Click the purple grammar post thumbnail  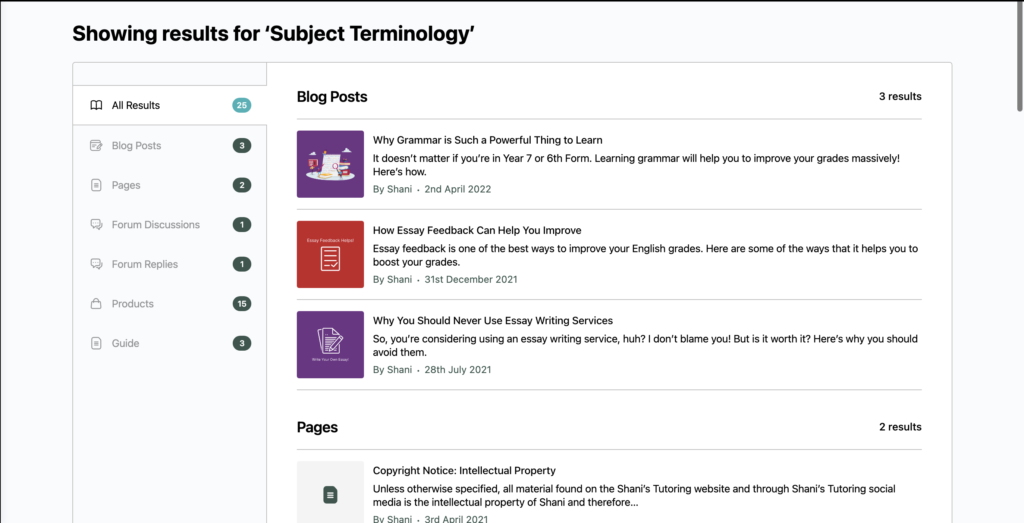pyautogui.click(x=330, y=164)
